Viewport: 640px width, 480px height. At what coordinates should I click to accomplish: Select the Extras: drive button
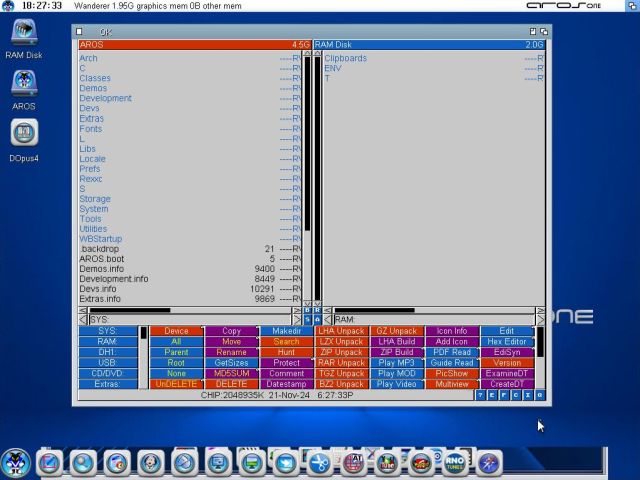(108, 384)
